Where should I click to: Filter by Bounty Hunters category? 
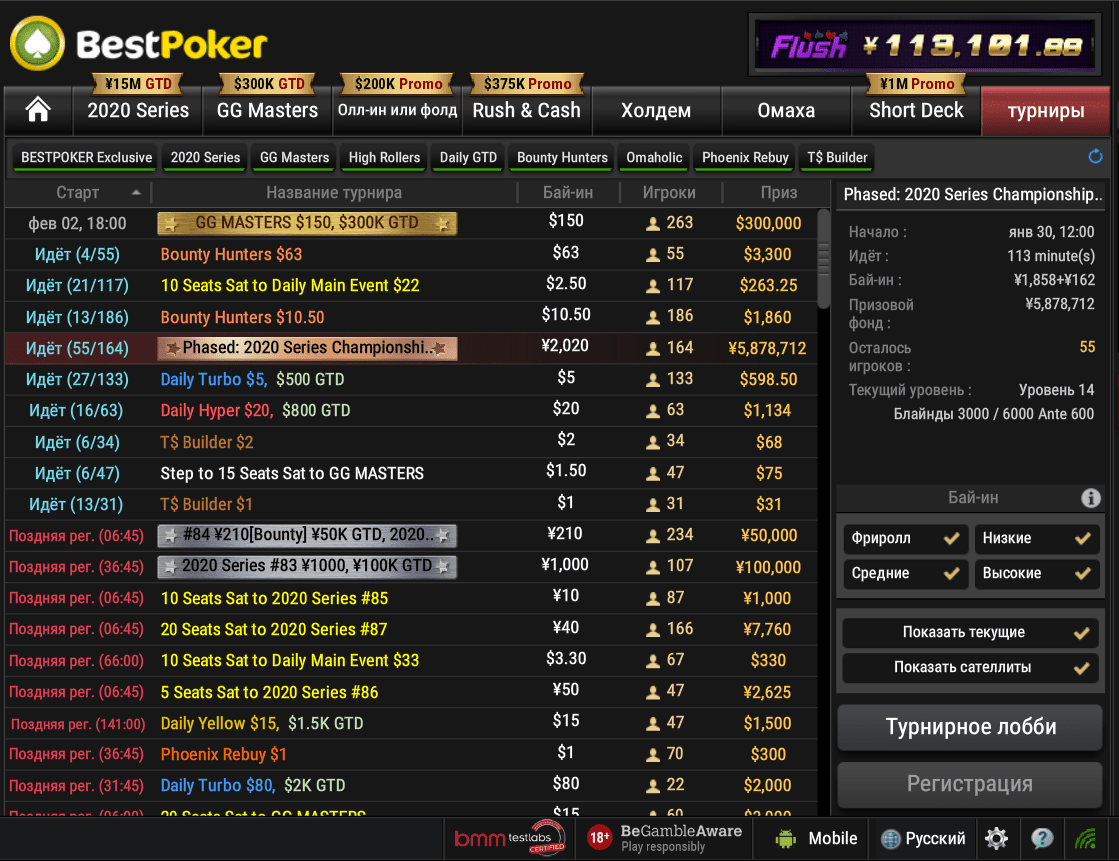562,158
